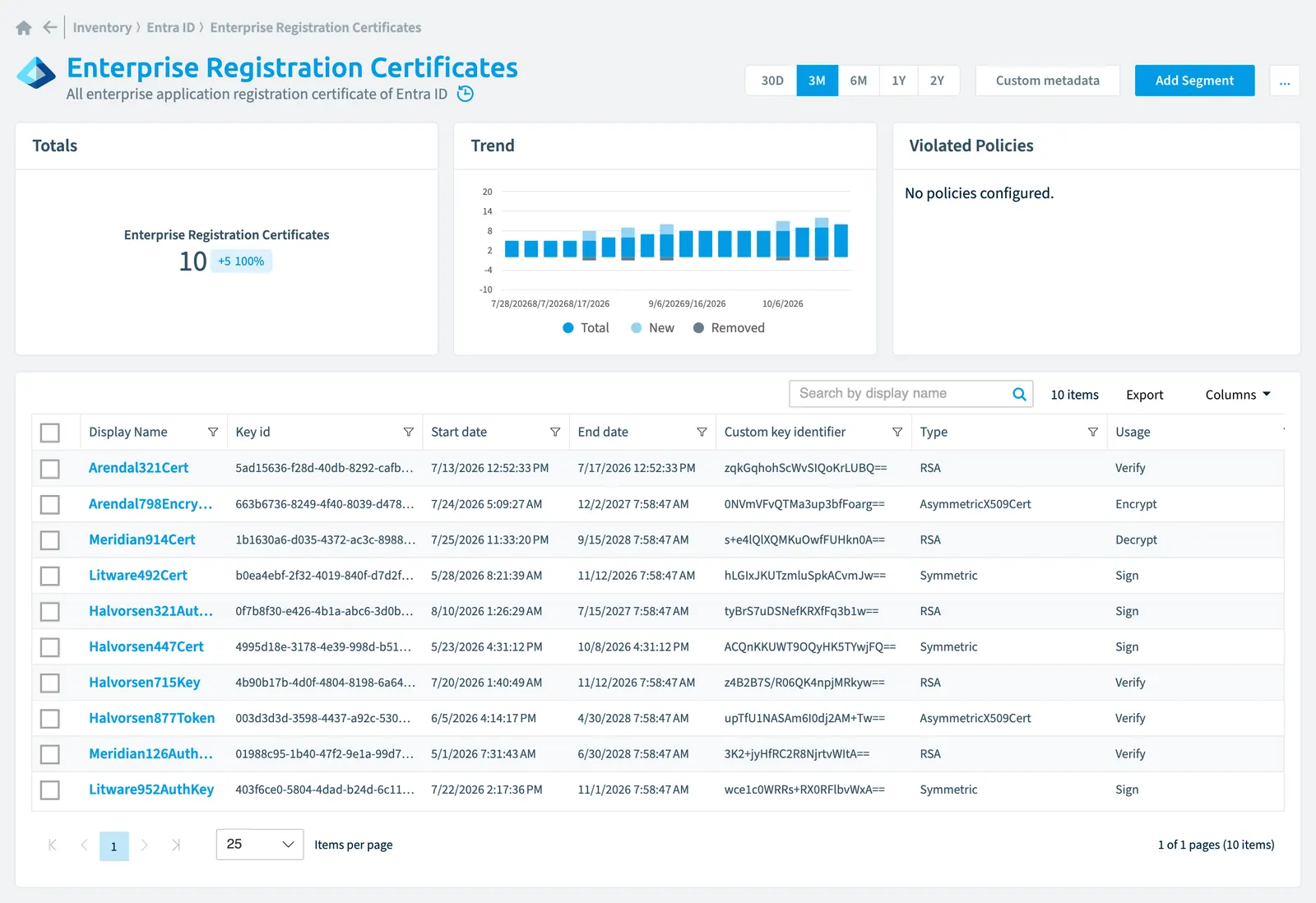Click the back arrow in breadcrumb bar
Image resolution: width=1316 pixels, height=903 pixels.
(x=50, y=27)
